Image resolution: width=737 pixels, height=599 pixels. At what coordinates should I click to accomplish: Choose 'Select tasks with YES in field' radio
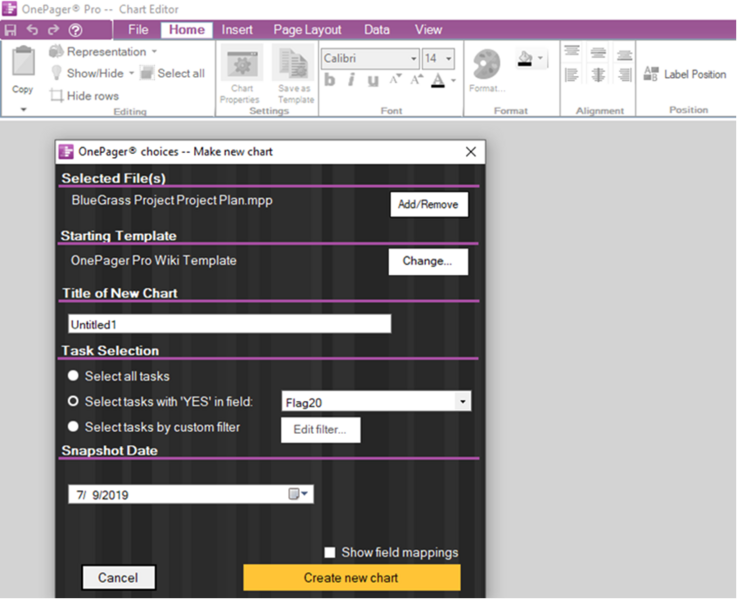click(73, 401)
